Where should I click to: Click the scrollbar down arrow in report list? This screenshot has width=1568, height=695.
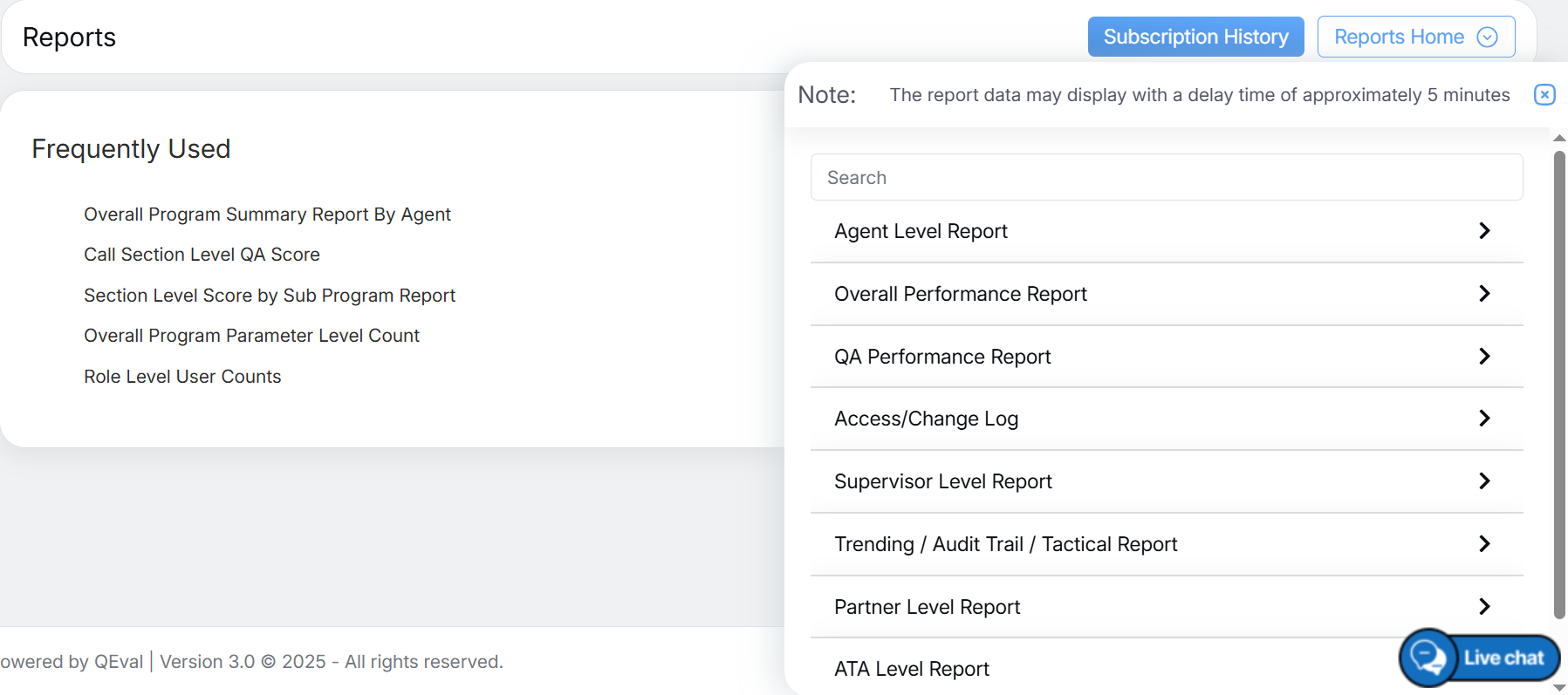pos(1559,687)
